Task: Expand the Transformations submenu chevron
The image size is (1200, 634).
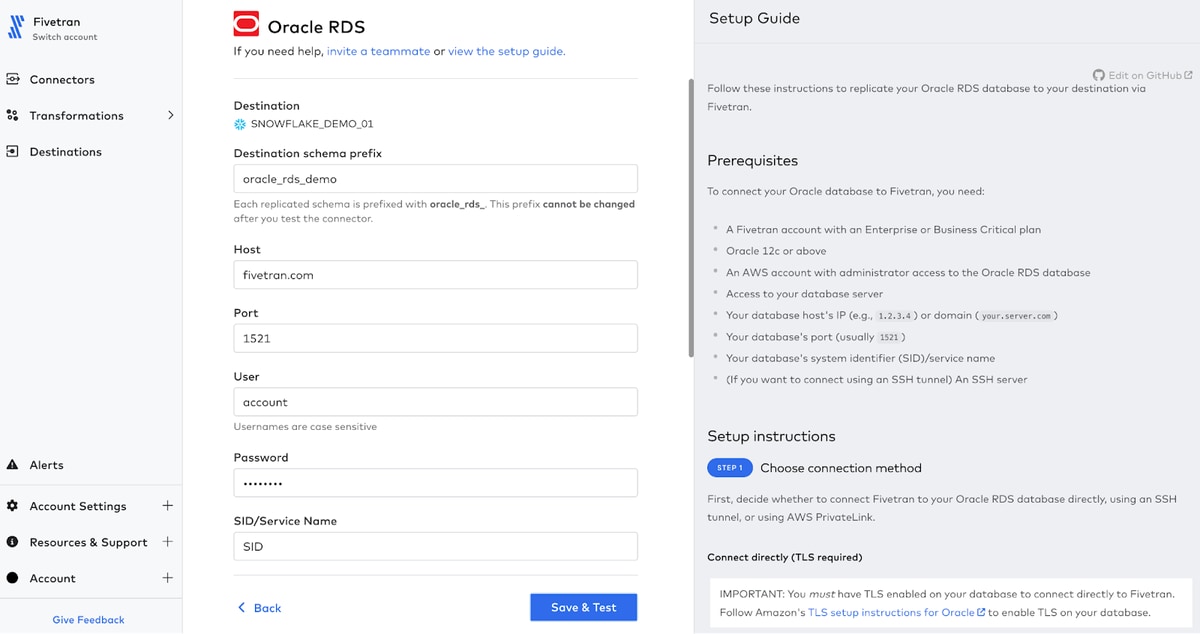Action: pyautogui.click(x=170, y=116)
